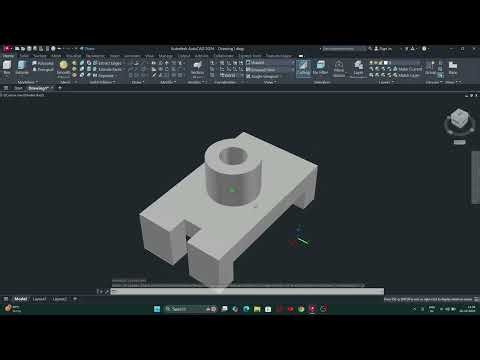Expand the Section panel dropdown
Image resolution: width=480 pixels, height=360 pixels.
point(197,82)
